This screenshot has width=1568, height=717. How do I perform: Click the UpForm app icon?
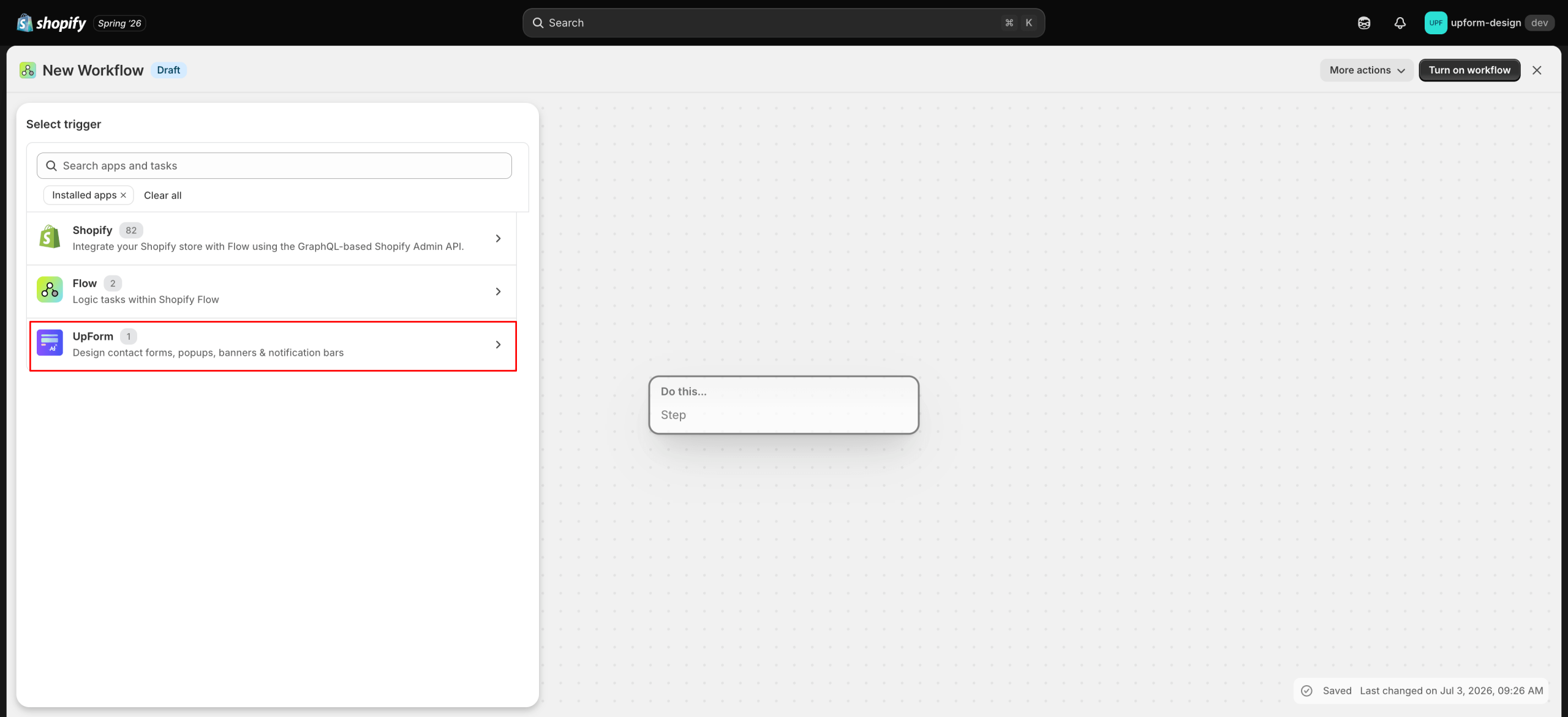(50, 343)
